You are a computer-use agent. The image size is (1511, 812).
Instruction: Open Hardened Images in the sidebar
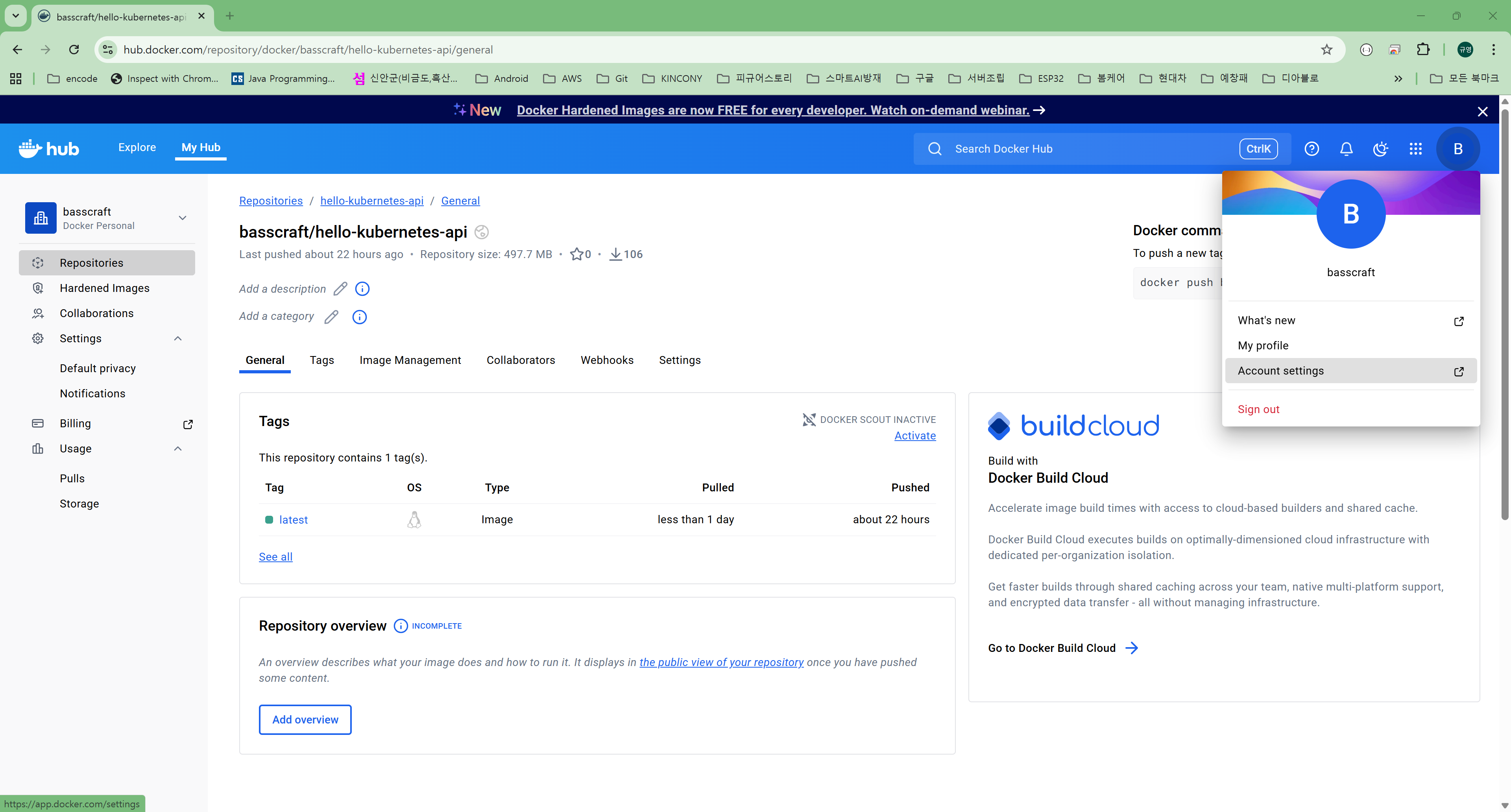pyautogui.click(x=104, y=288)
